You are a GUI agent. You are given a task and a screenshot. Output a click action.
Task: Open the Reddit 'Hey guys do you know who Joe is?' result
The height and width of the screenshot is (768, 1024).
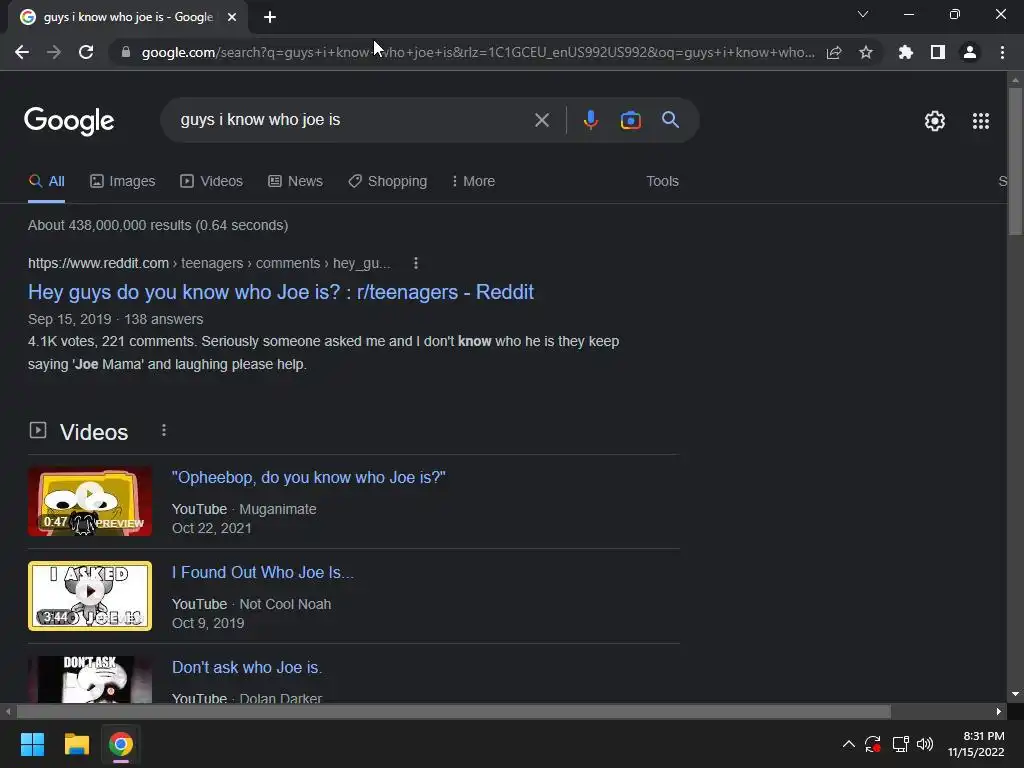[281, 292]
